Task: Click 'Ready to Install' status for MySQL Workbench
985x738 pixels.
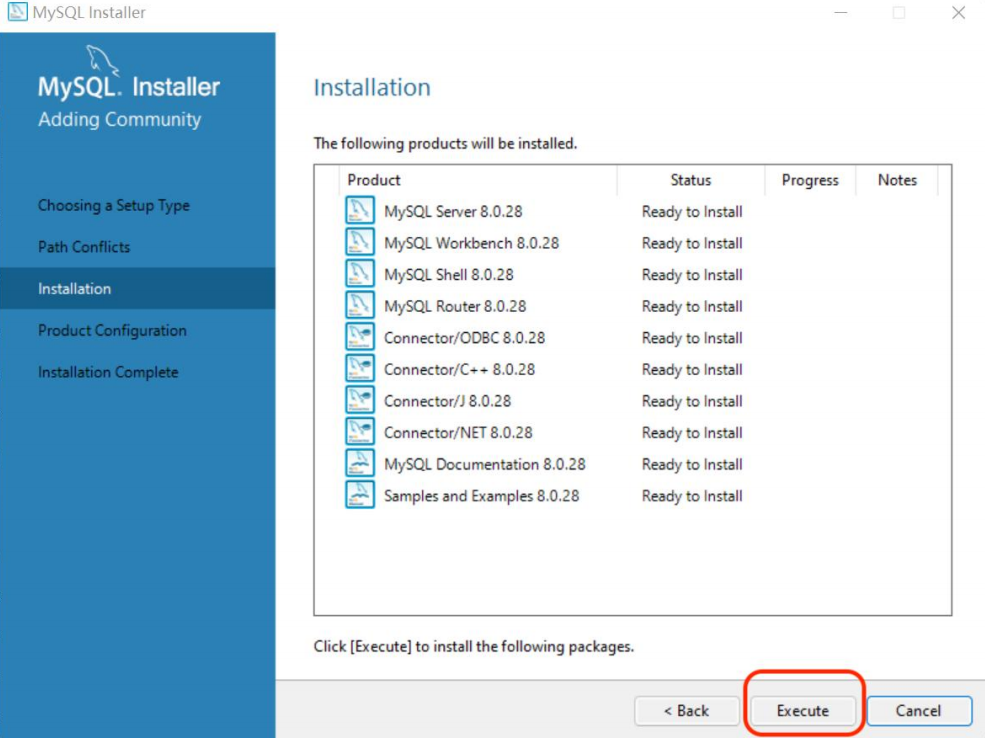Action: [692, 243]
